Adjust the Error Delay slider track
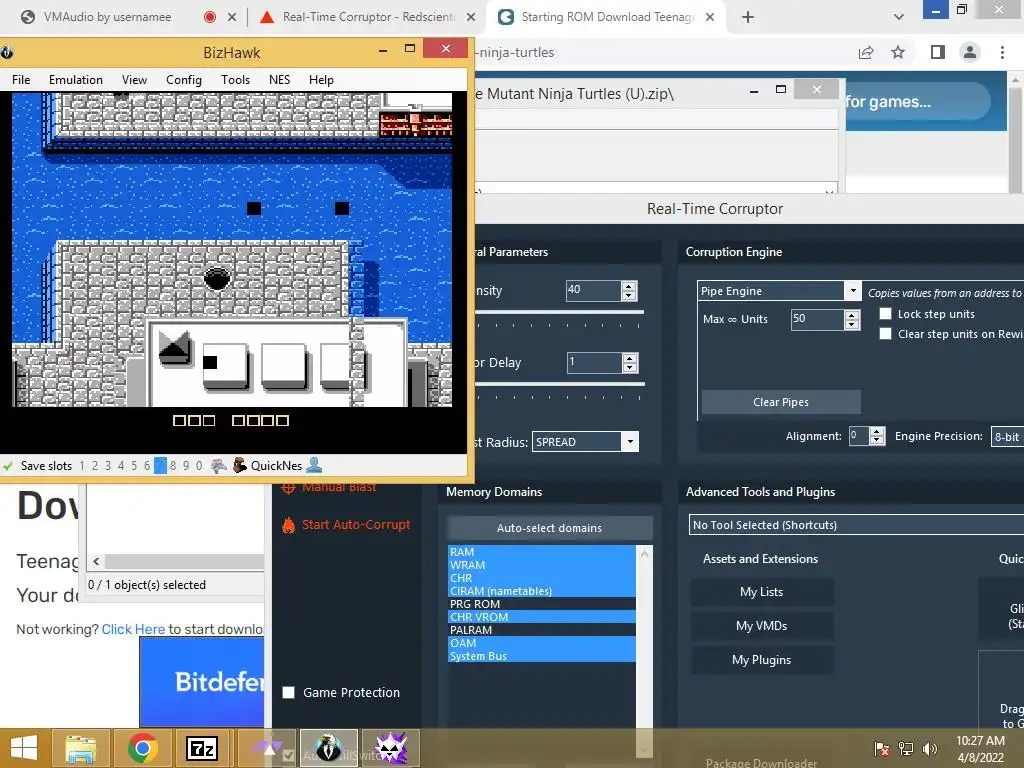This screenshot has width=1024, height=768. [560, 385]
